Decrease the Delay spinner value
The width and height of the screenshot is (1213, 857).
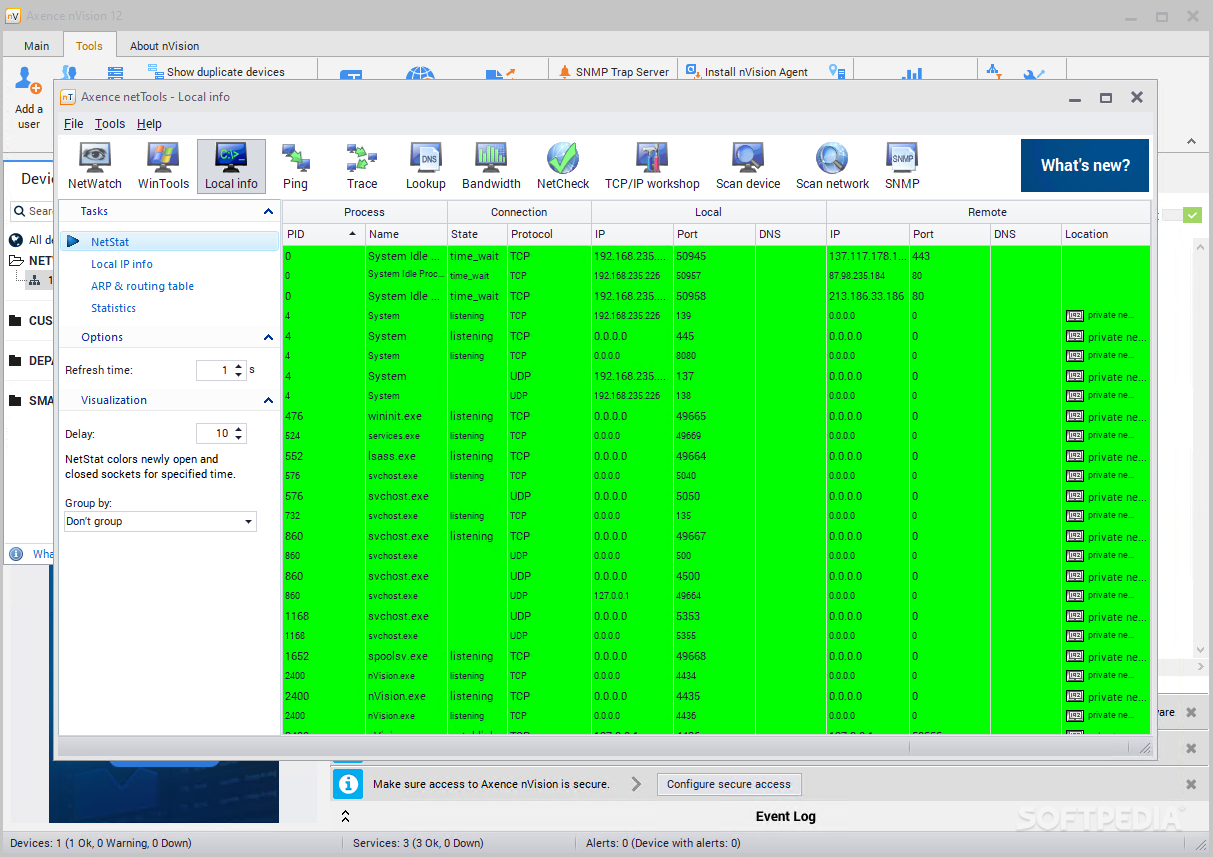tap(239, 438)
